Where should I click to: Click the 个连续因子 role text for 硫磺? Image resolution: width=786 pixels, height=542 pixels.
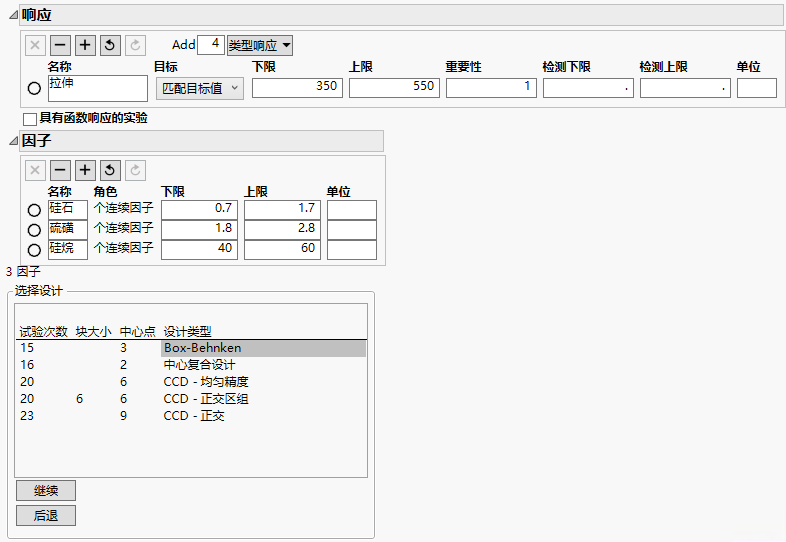[123, 228]
